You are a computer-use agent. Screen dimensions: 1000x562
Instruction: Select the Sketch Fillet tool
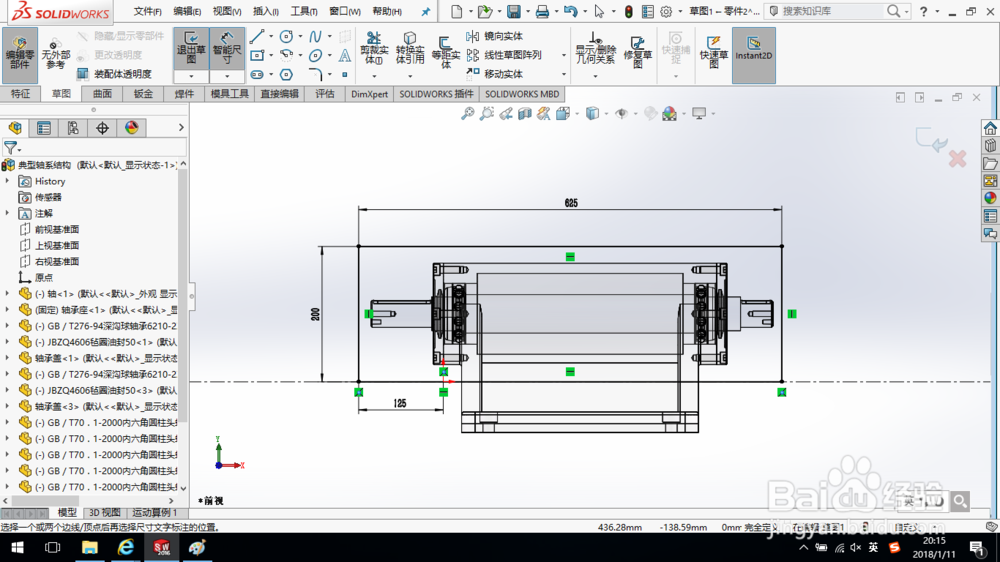[315, 75]
